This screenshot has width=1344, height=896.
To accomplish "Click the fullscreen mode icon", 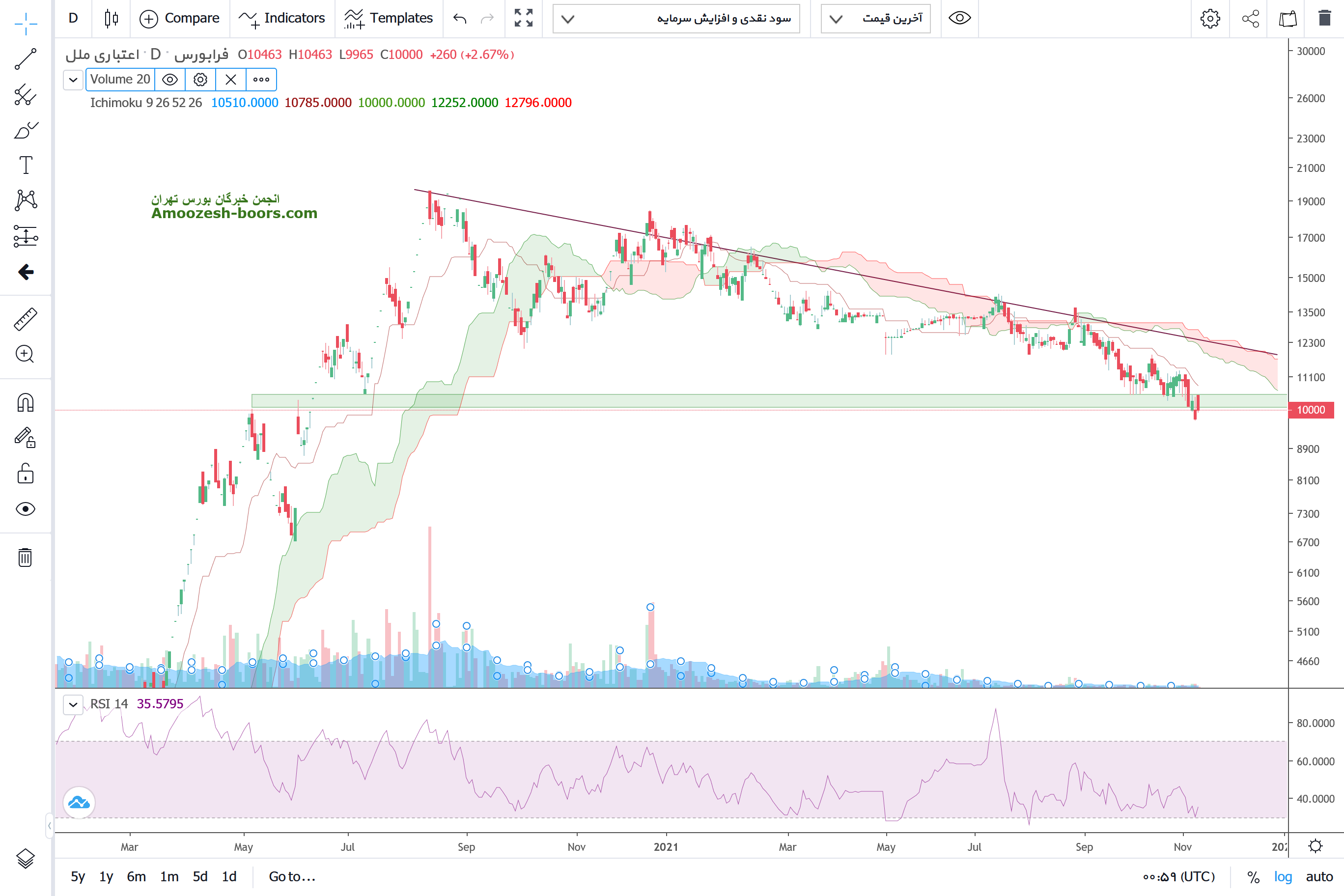I will (x=523, y=18).
